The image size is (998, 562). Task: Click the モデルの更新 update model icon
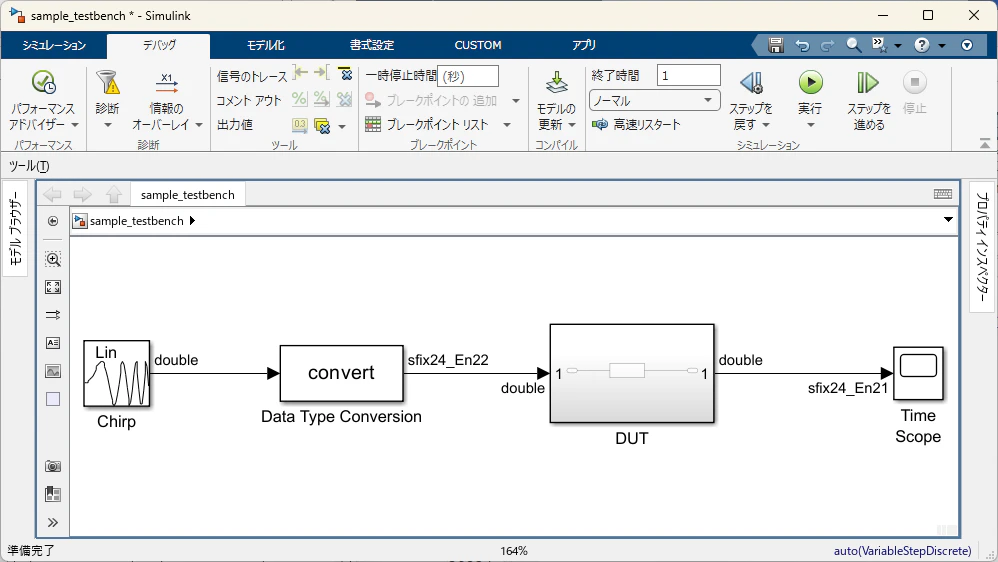[556, 83]
